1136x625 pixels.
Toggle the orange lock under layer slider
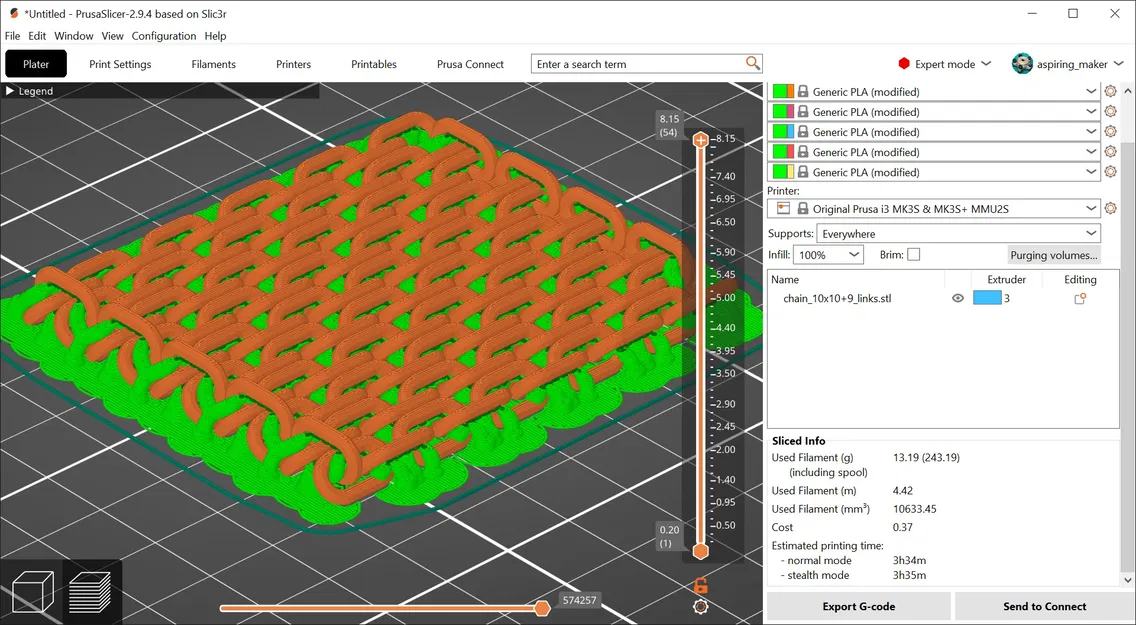[x=701, y=585]
